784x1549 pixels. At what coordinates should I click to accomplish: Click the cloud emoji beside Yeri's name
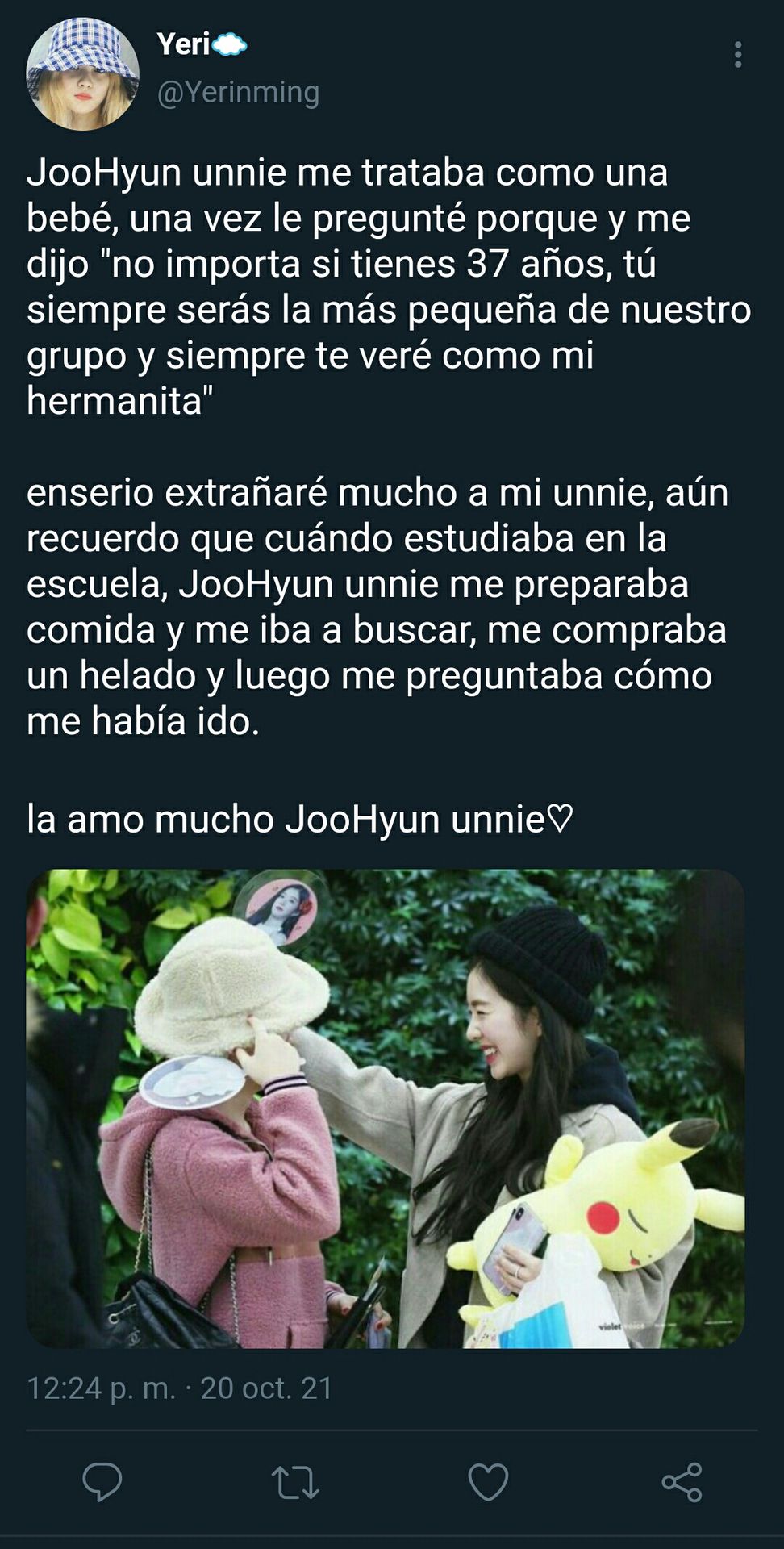tap(230, 45)
